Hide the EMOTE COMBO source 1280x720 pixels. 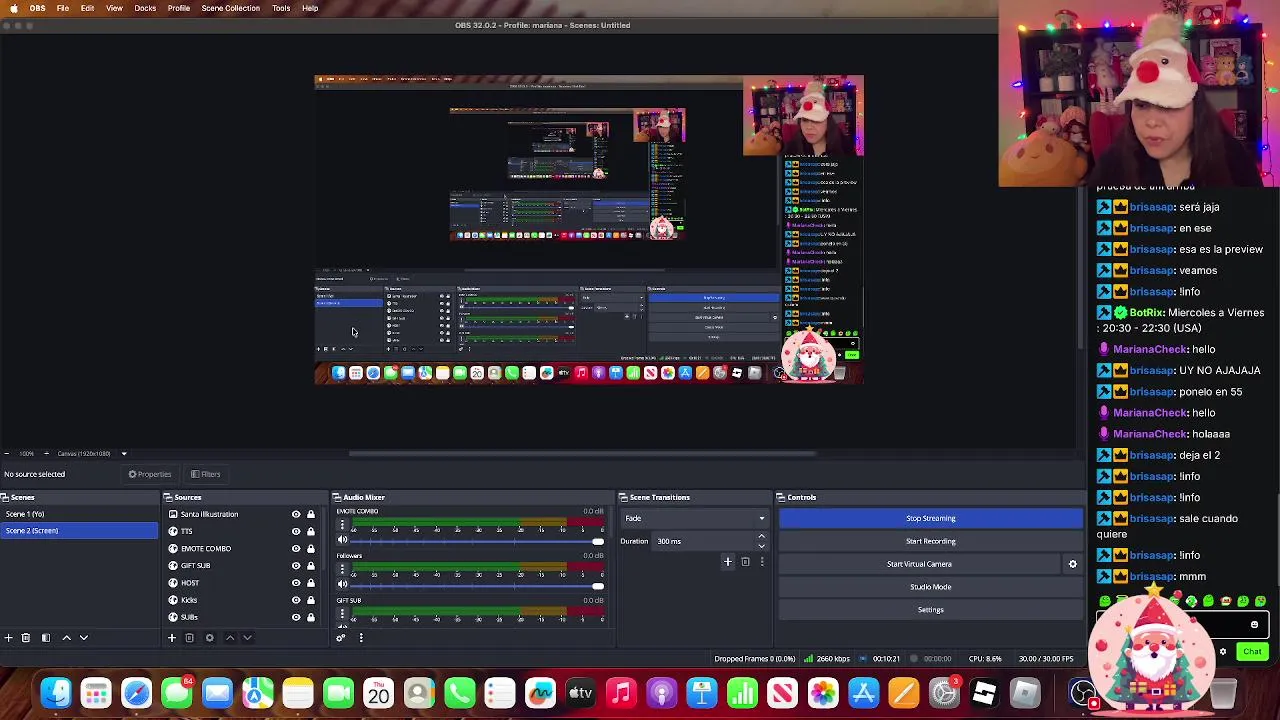(x=296, y=548)
